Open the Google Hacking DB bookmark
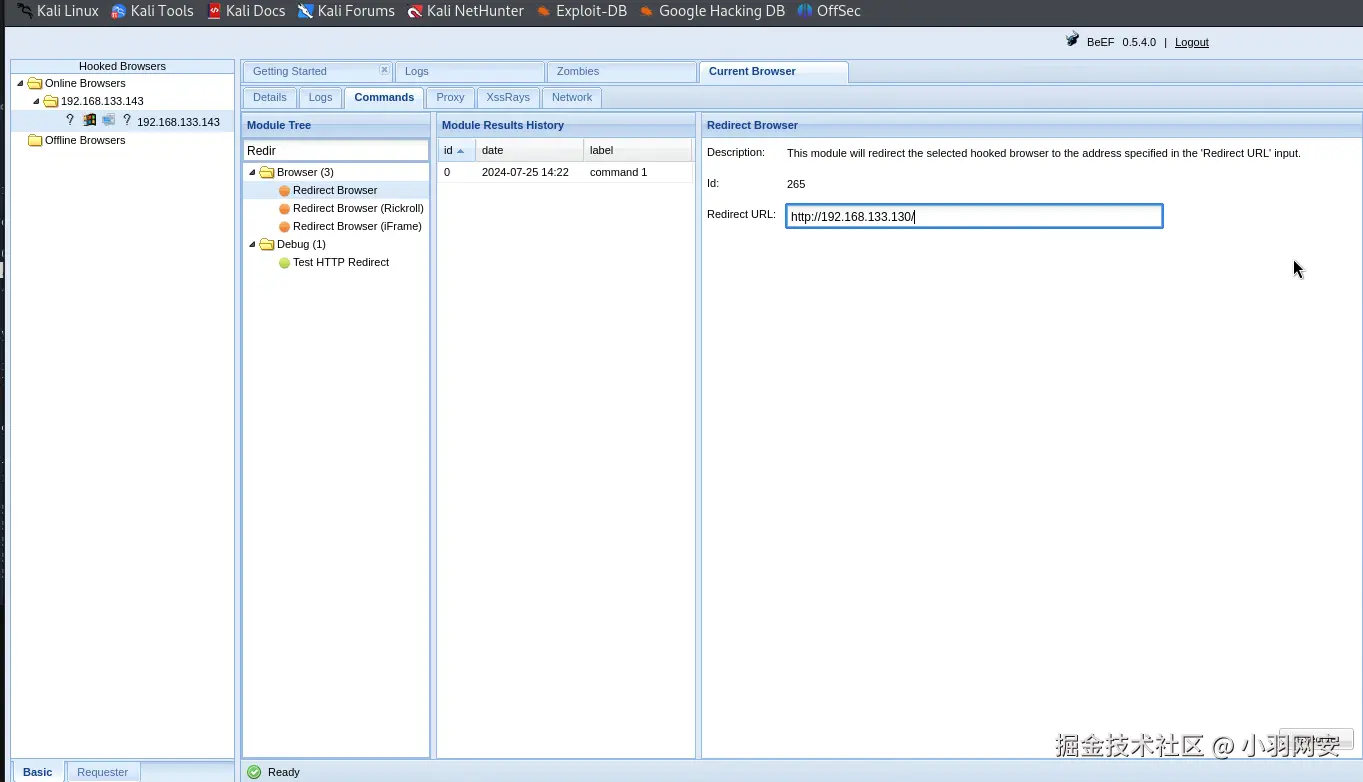The image size is (1363, 782). pos(712,11)
